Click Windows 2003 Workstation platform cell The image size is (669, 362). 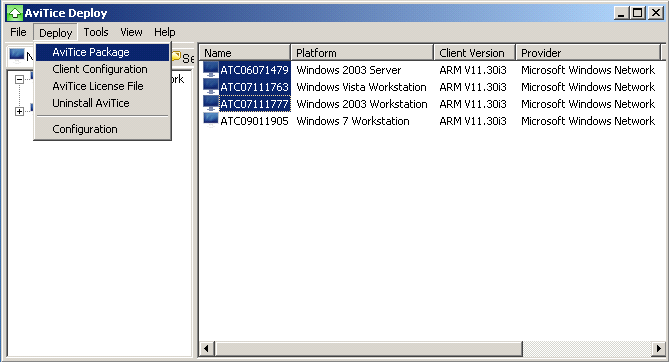tap(362, 104)
